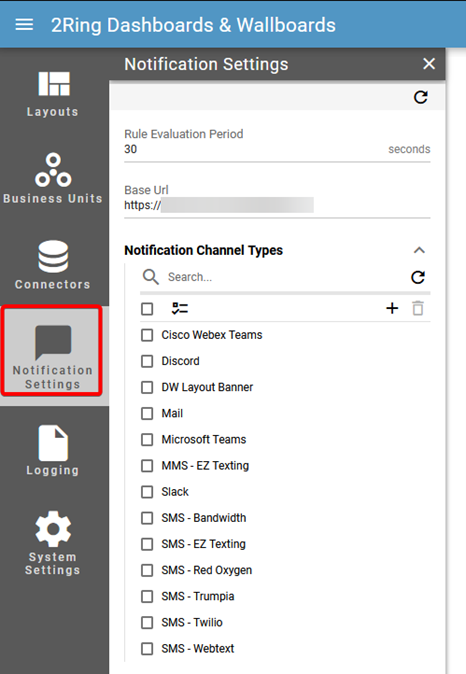The image size is (466, 674).
Task: Collapse the Notification Channel Types section
Action: [x=419, y=250]
